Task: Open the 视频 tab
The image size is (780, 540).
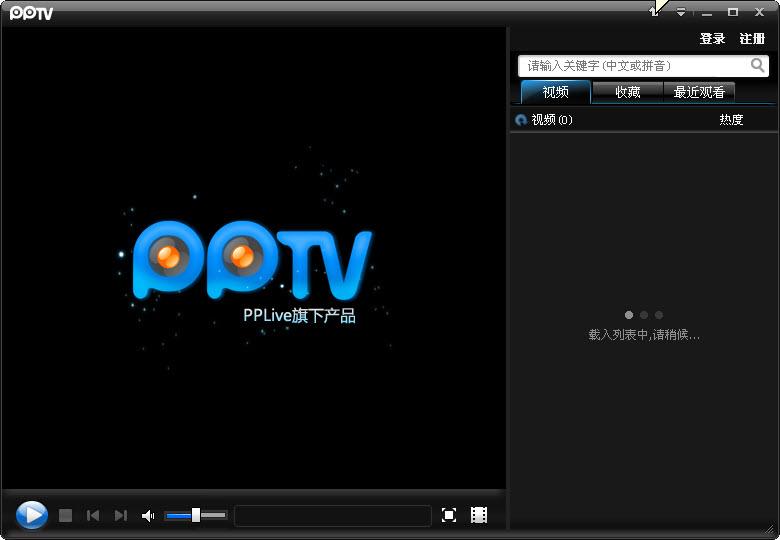Action: pyautogui.click(x=556, y=92)
